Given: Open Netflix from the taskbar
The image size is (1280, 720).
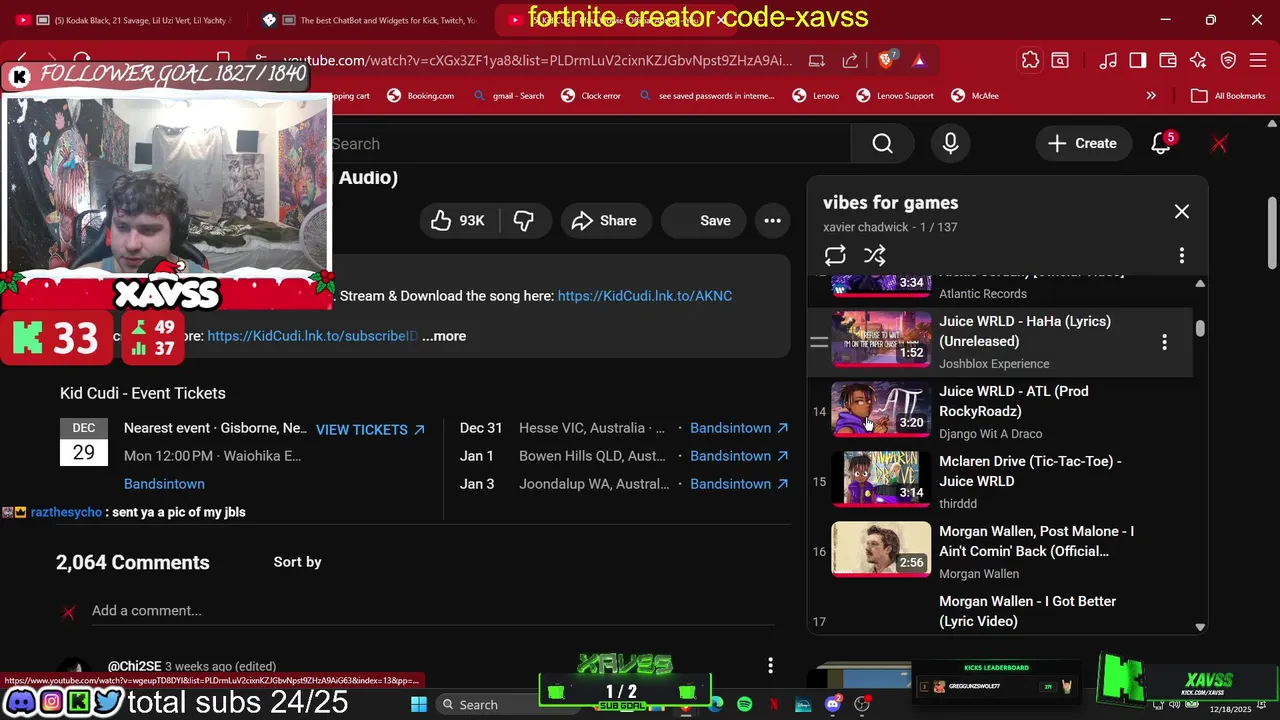Looking at the screenshot, I should [773, 705].
